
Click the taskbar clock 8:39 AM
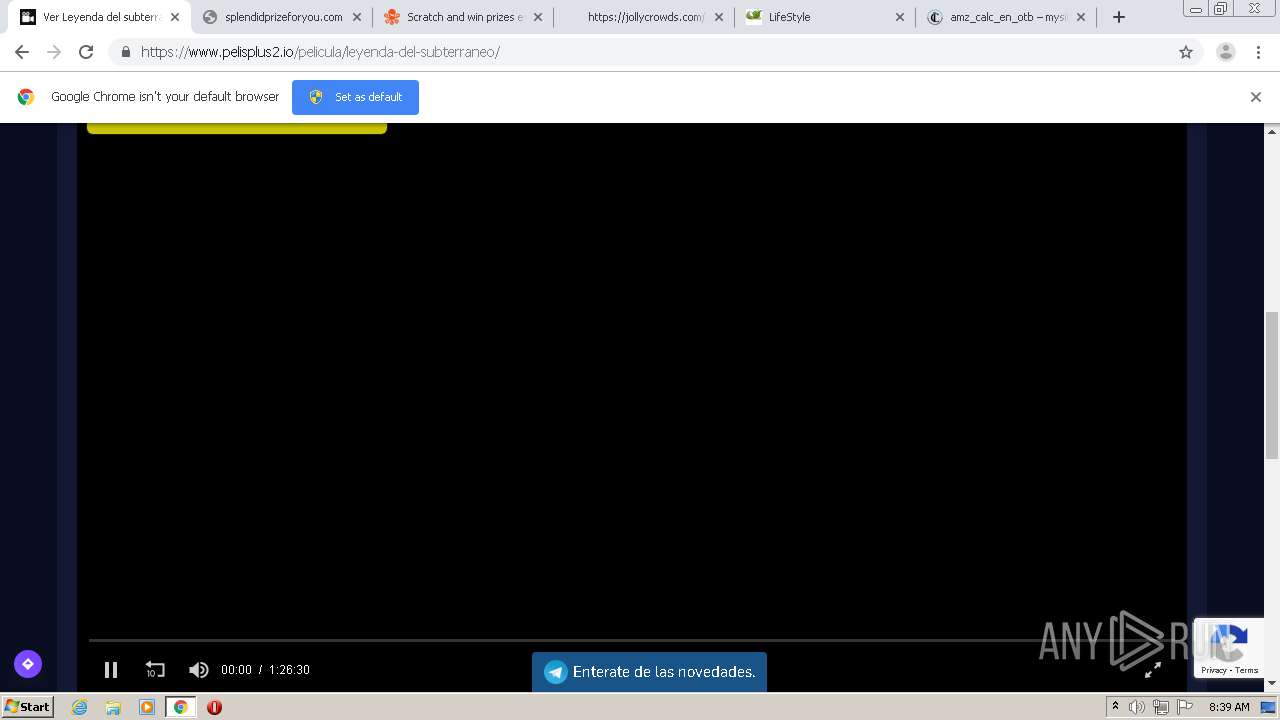pyautogui.click(x=1229, y=707)
